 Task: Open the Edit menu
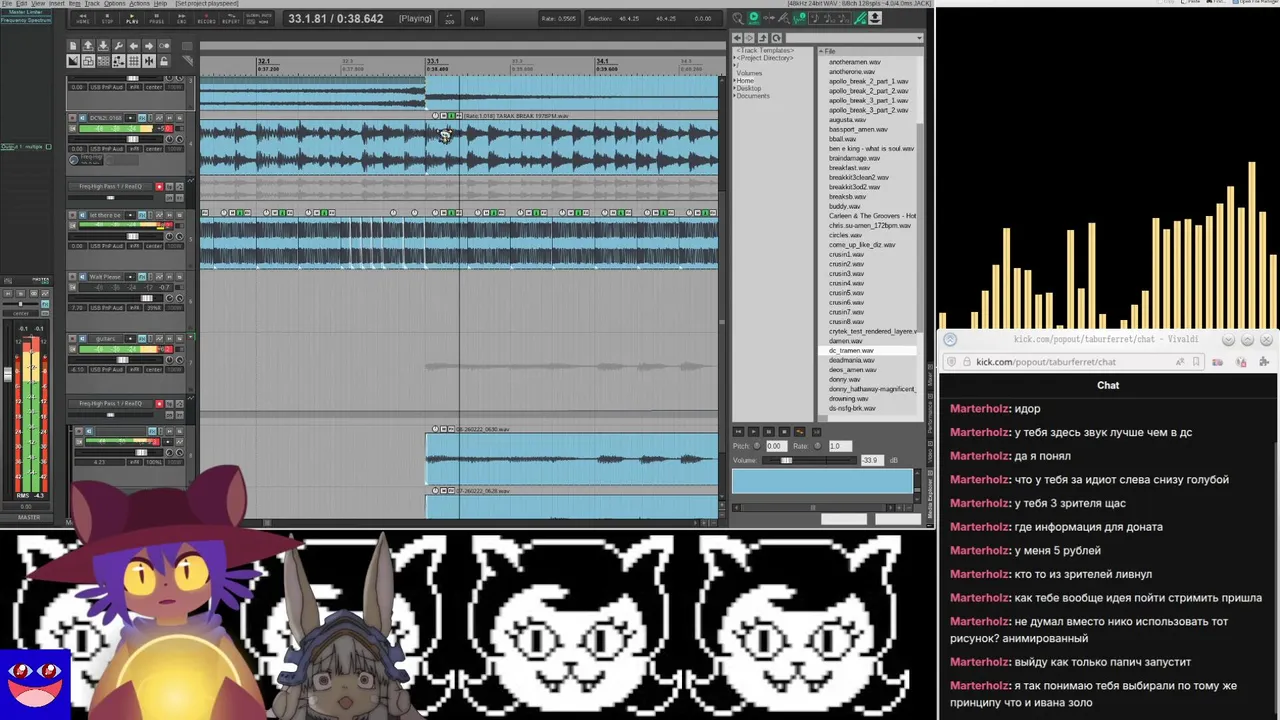point(21,4)
